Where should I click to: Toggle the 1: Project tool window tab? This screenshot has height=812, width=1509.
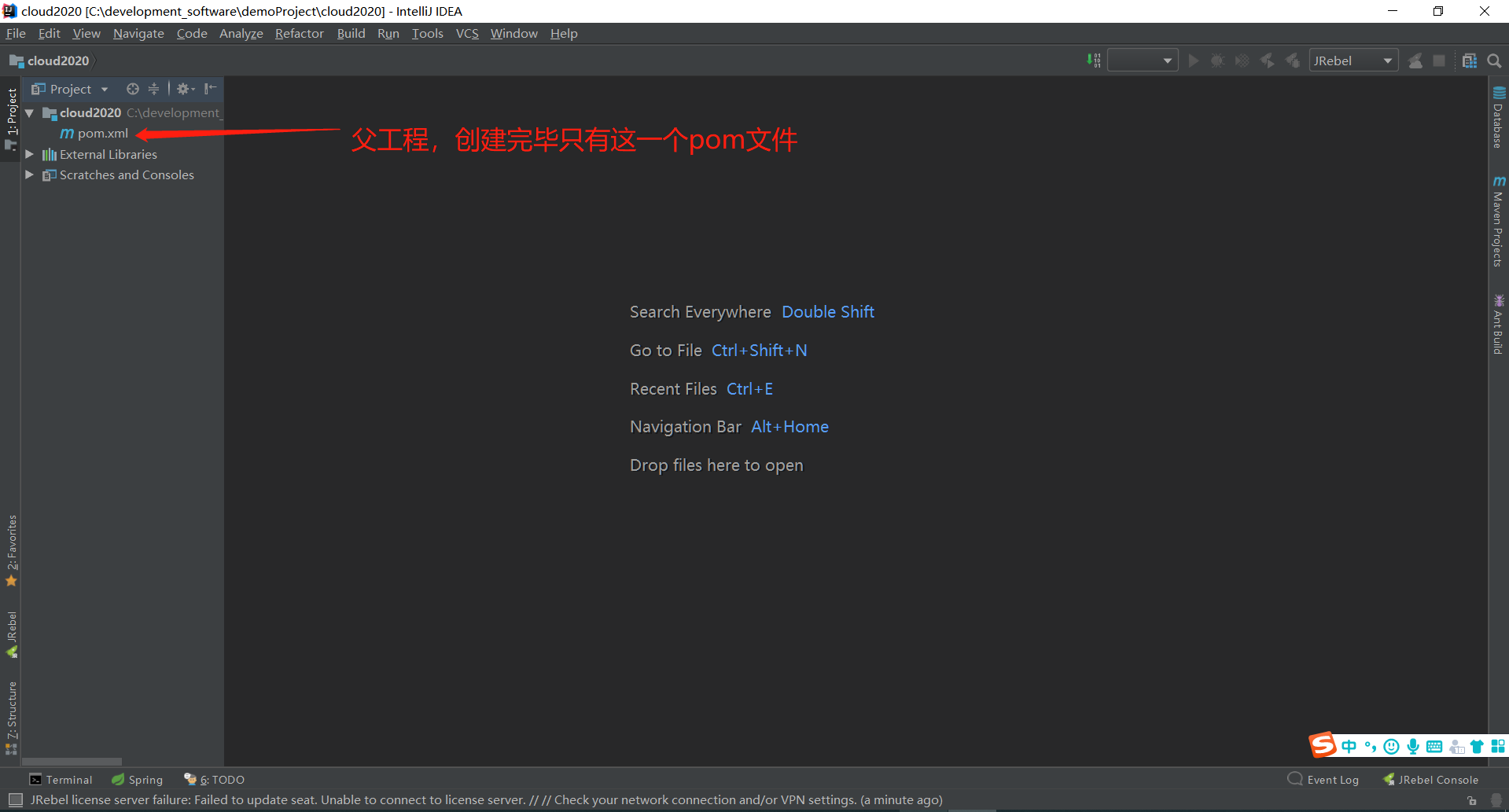11,118
